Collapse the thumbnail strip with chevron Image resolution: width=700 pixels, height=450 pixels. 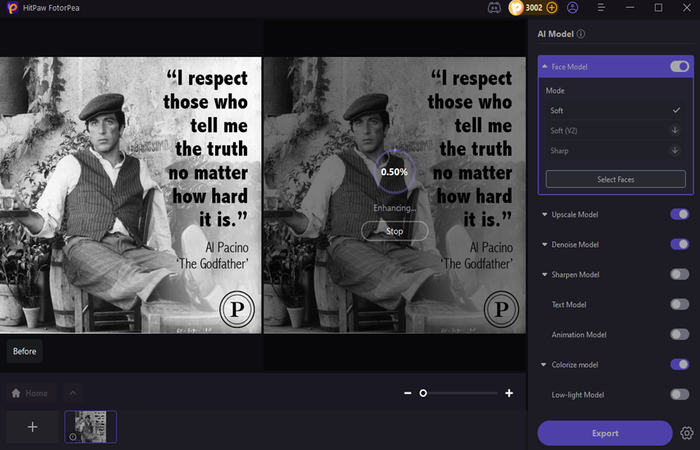pos(73,393)
